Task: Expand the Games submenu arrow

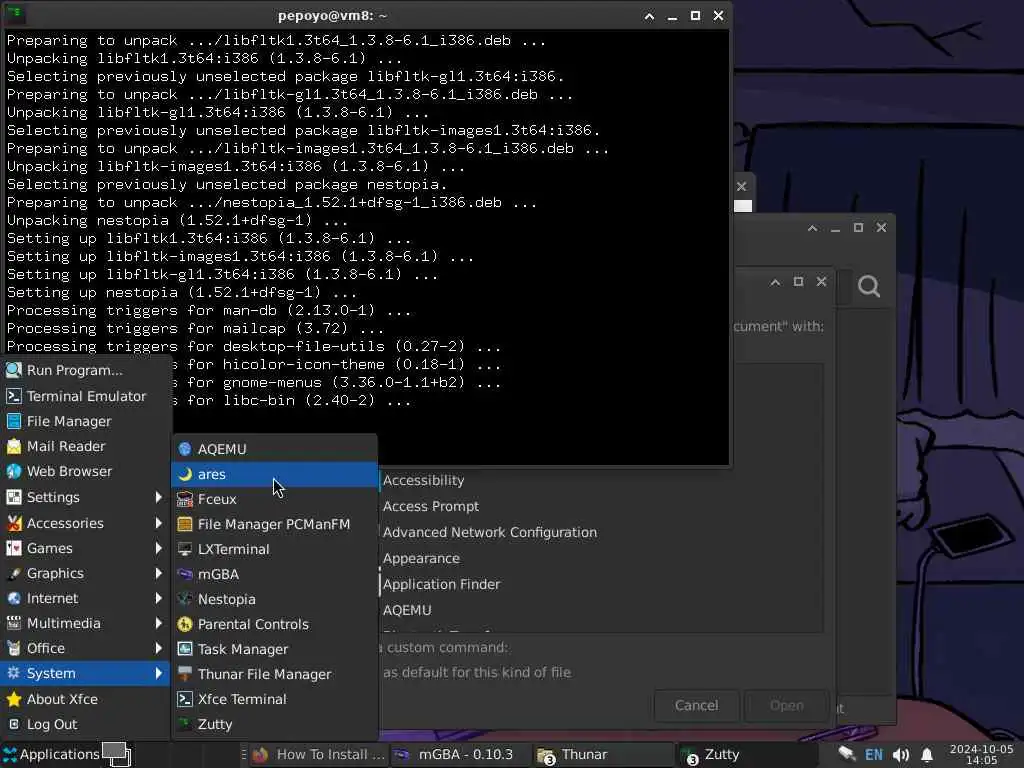Action: tap(159, 548)
